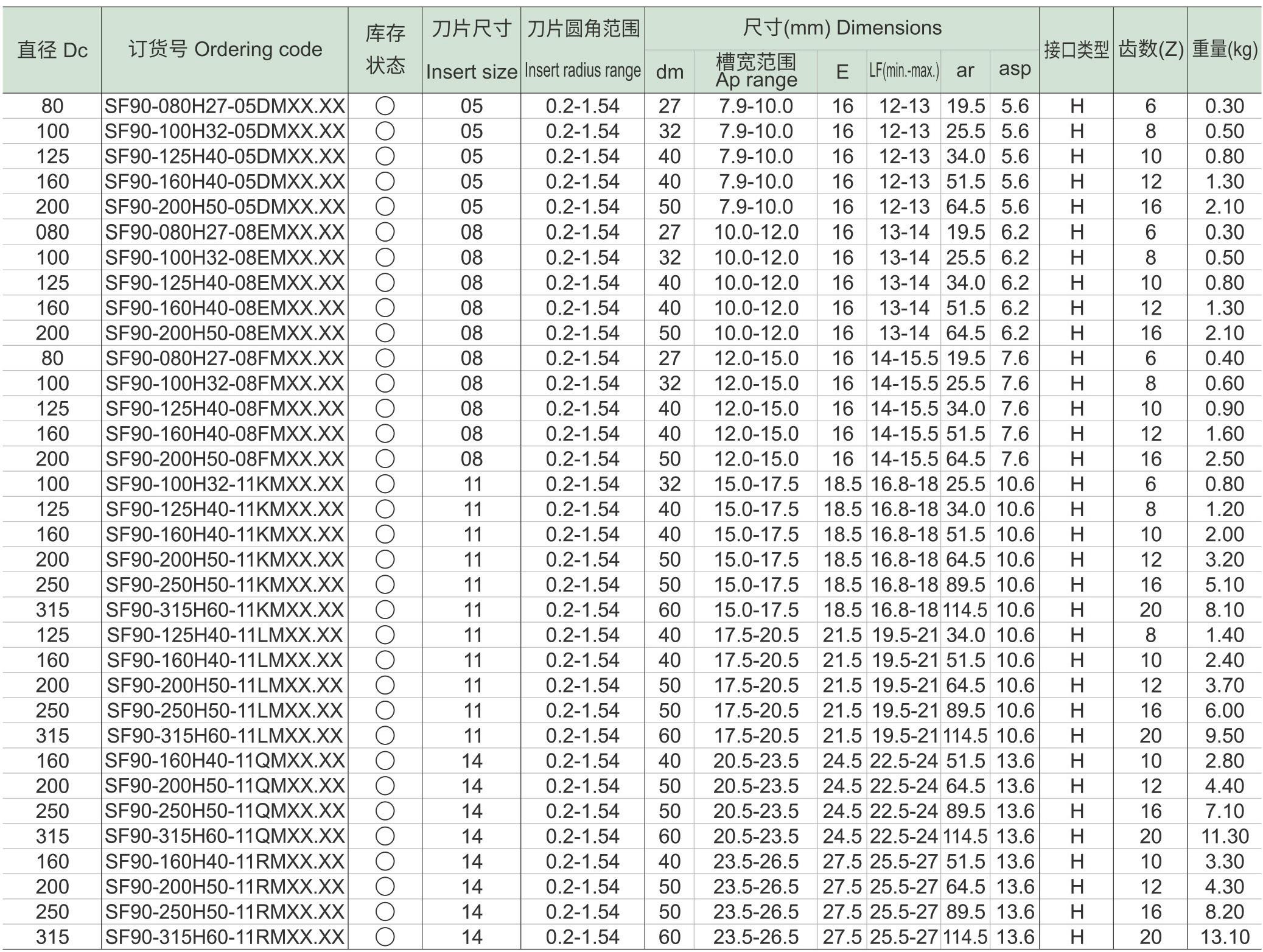Click the stock circle in row SF90-250H50-11KMXX.XX
The width and height of the screenshot is (1263, 952).
pyautogui.click(x=385, y=585)
